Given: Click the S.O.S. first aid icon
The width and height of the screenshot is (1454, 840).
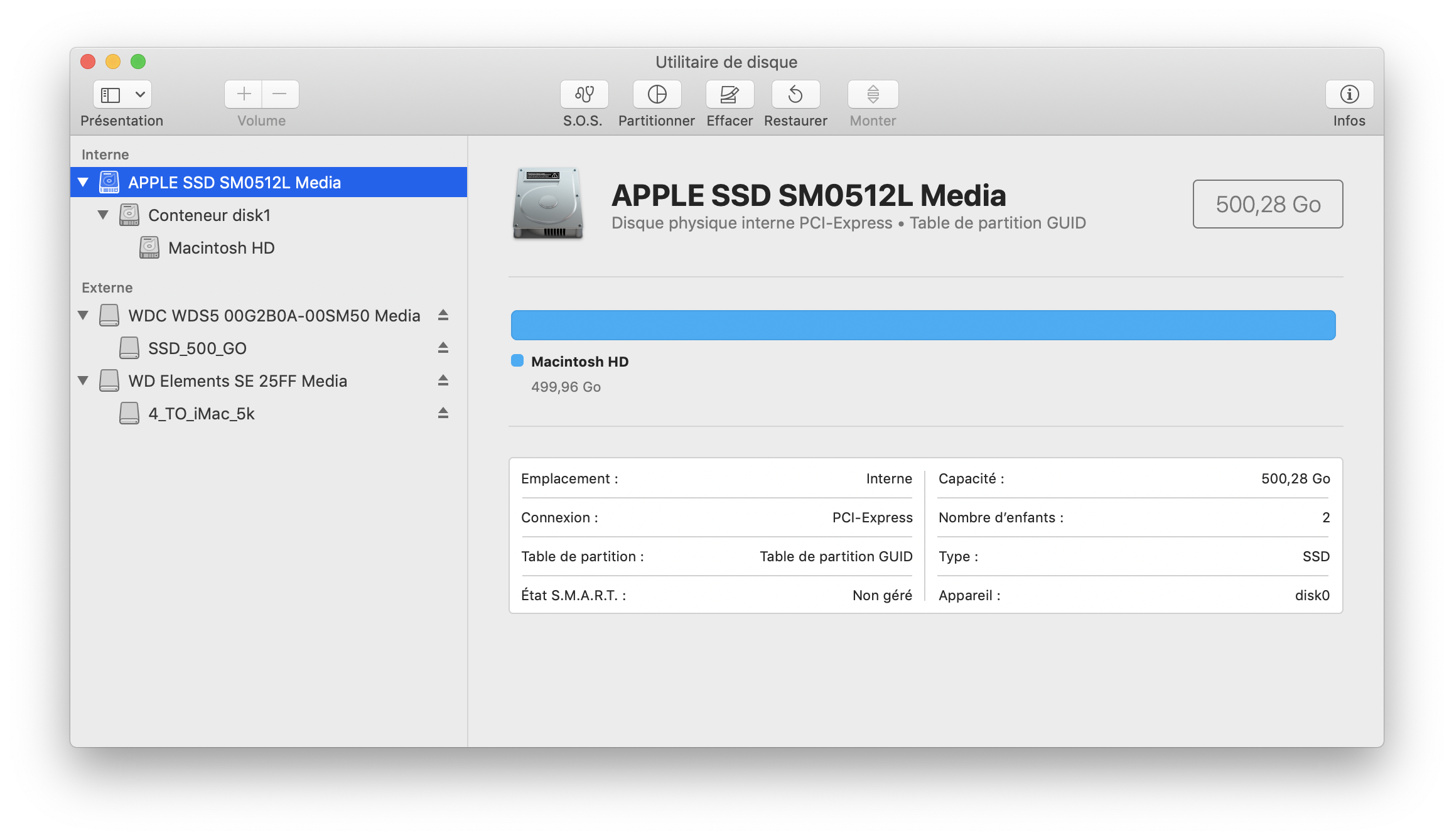Looking at the screenshot, I should [584, 94].
